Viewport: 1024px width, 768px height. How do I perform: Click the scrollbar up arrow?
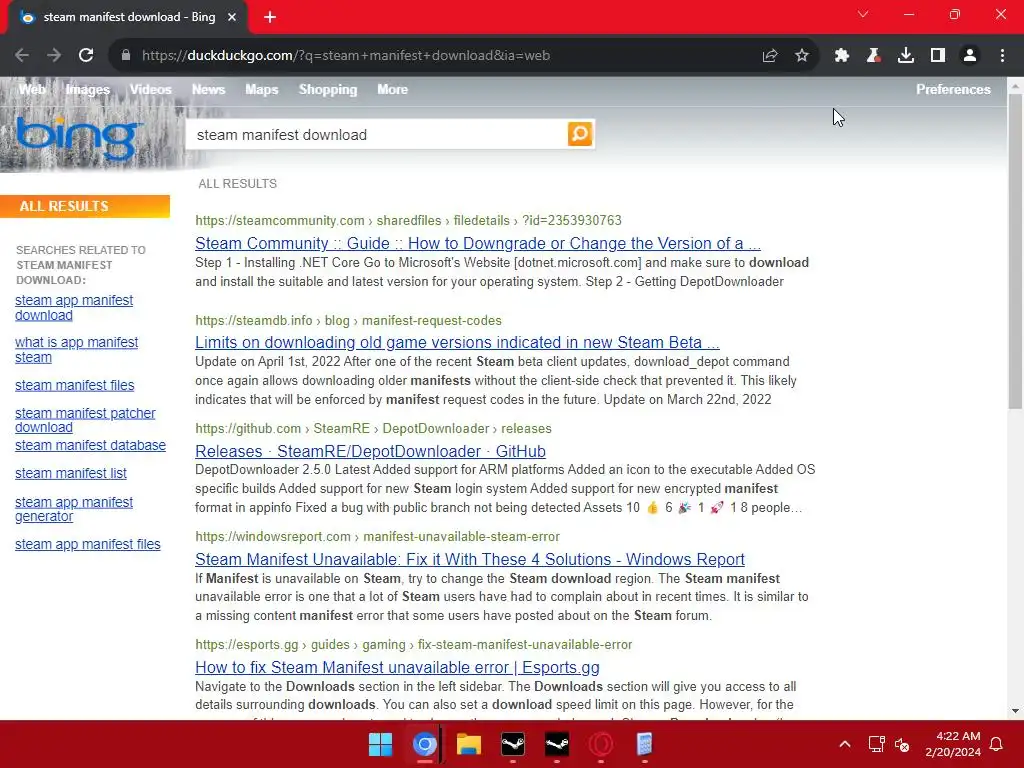tap(1015, 85)
